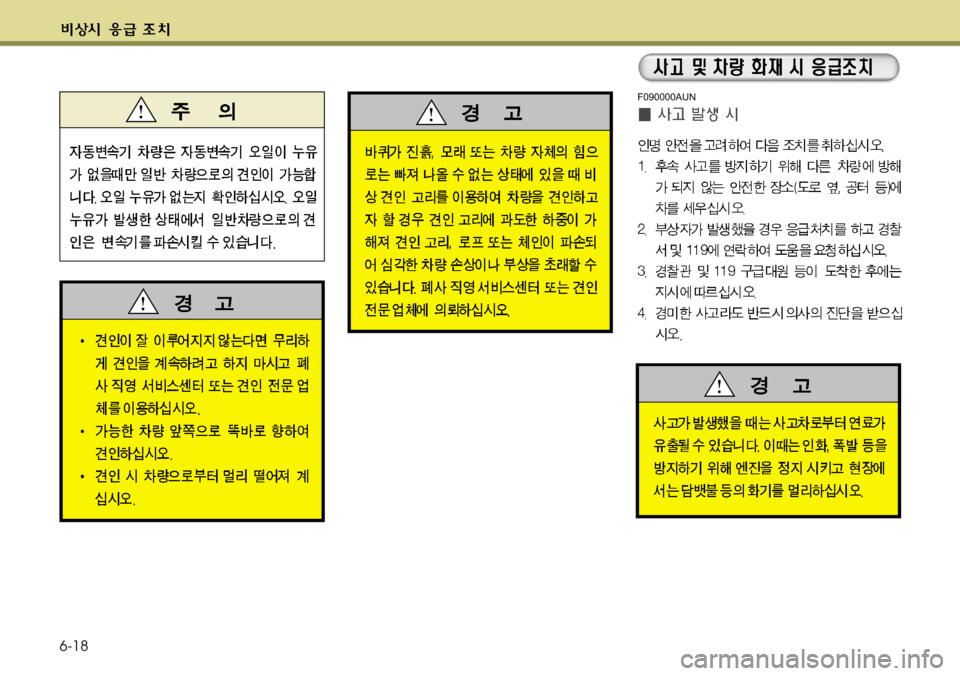Screen dimensions: 960x676
Task: Click list item 3 starting 경찰관 및 119
Action: point(770,281)
